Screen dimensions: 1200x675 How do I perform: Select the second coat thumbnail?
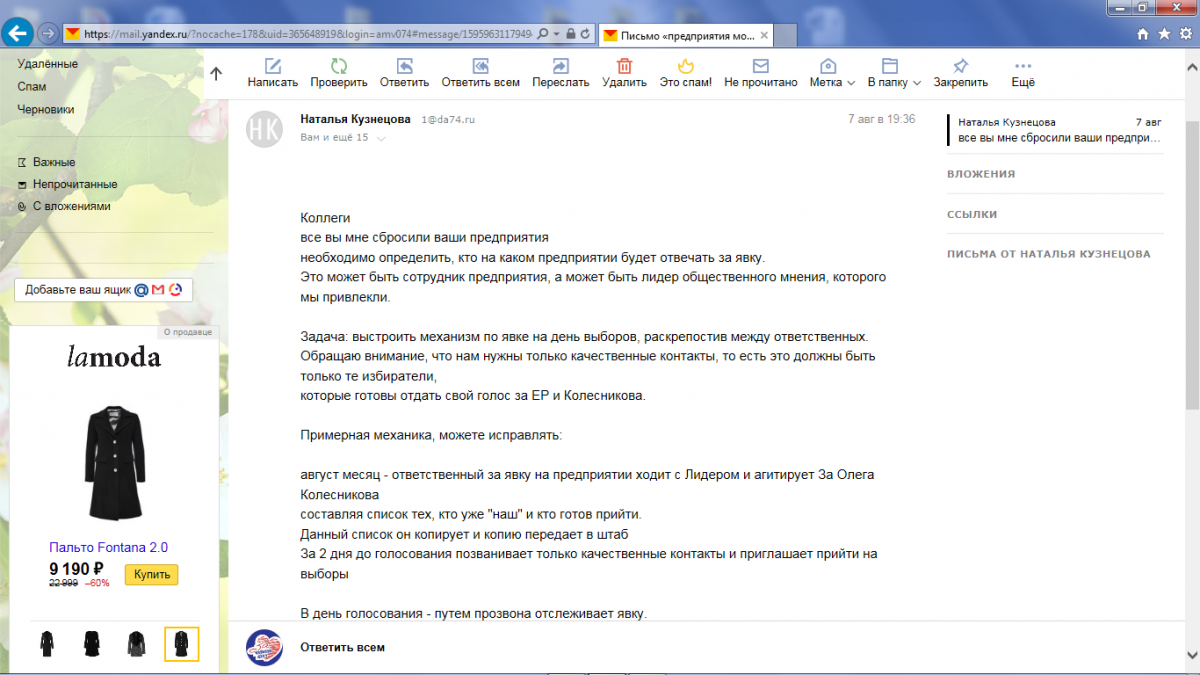coord(91,643)
